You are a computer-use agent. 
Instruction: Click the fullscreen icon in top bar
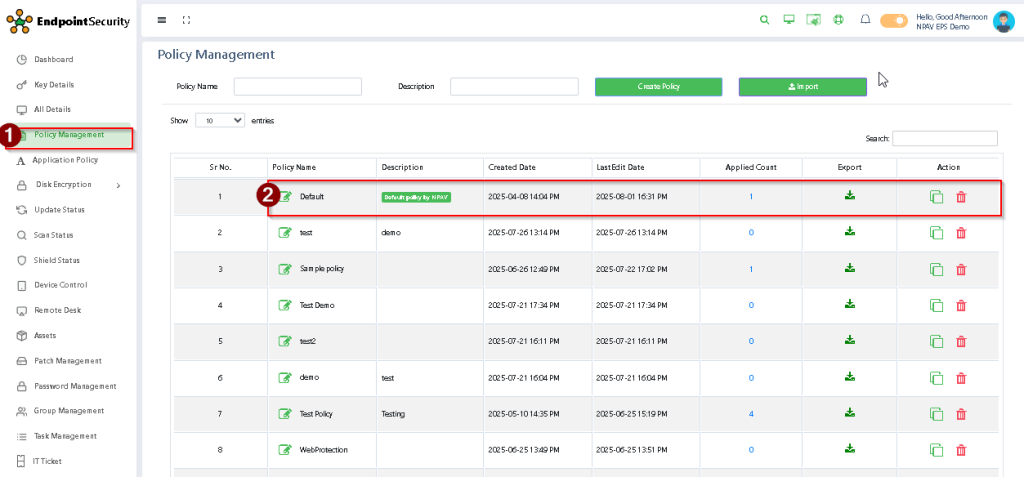click(186, 20)
